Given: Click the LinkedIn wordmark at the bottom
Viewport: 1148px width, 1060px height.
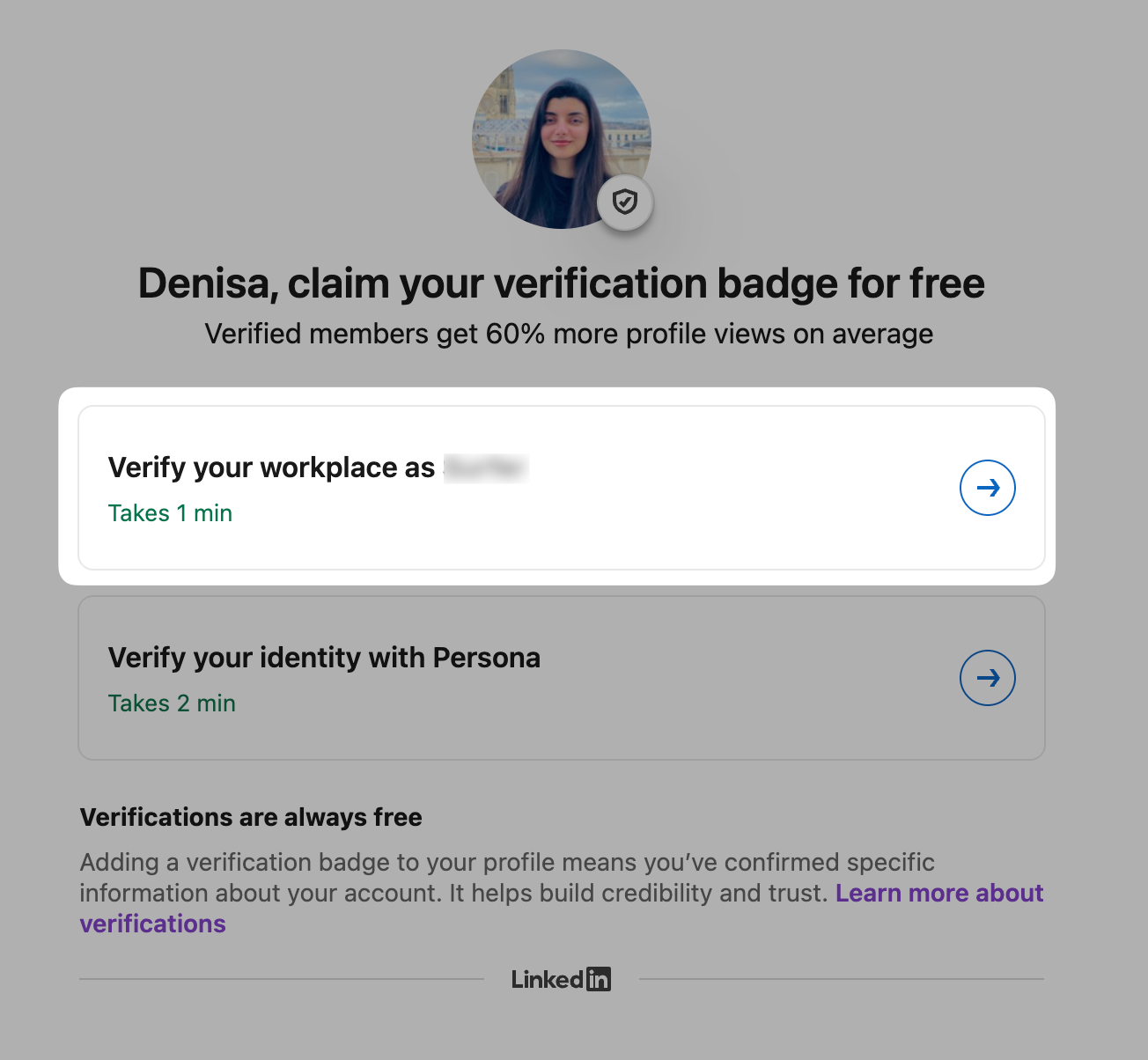Looking at the screenshot, I should coord(561,979).
